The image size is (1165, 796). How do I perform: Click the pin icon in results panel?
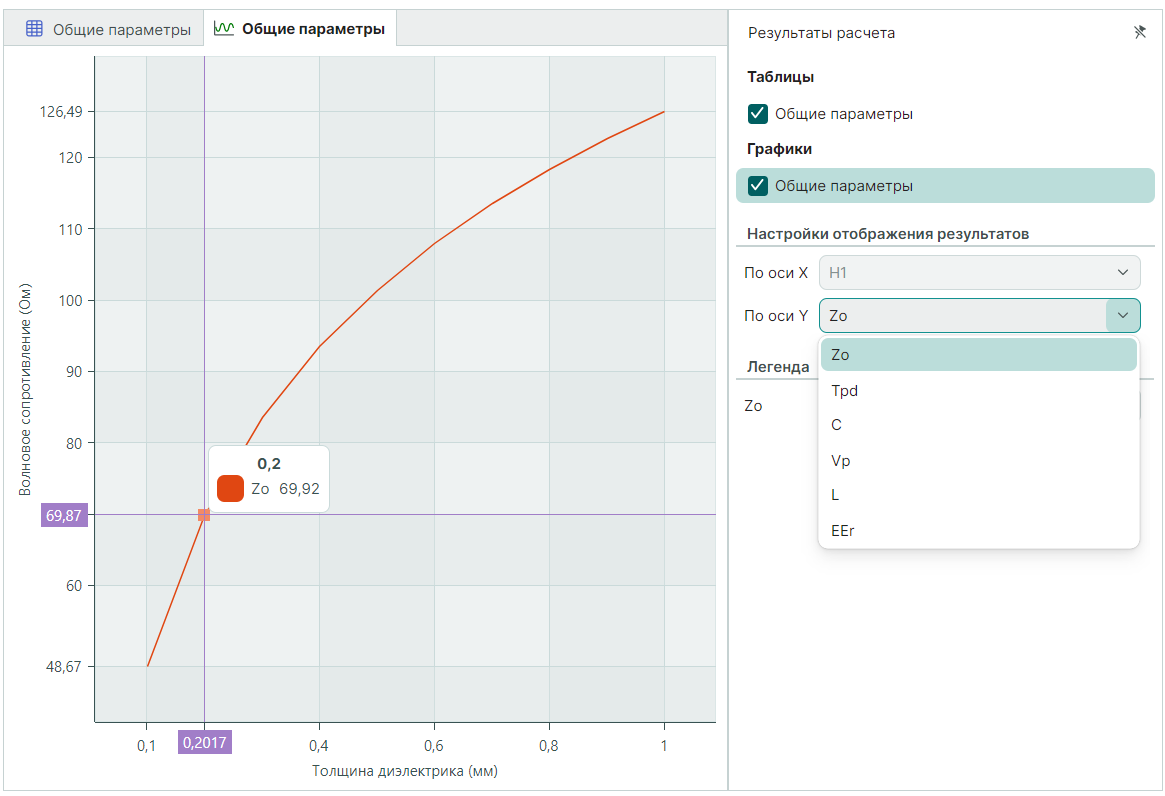(x=1139, y=32)
